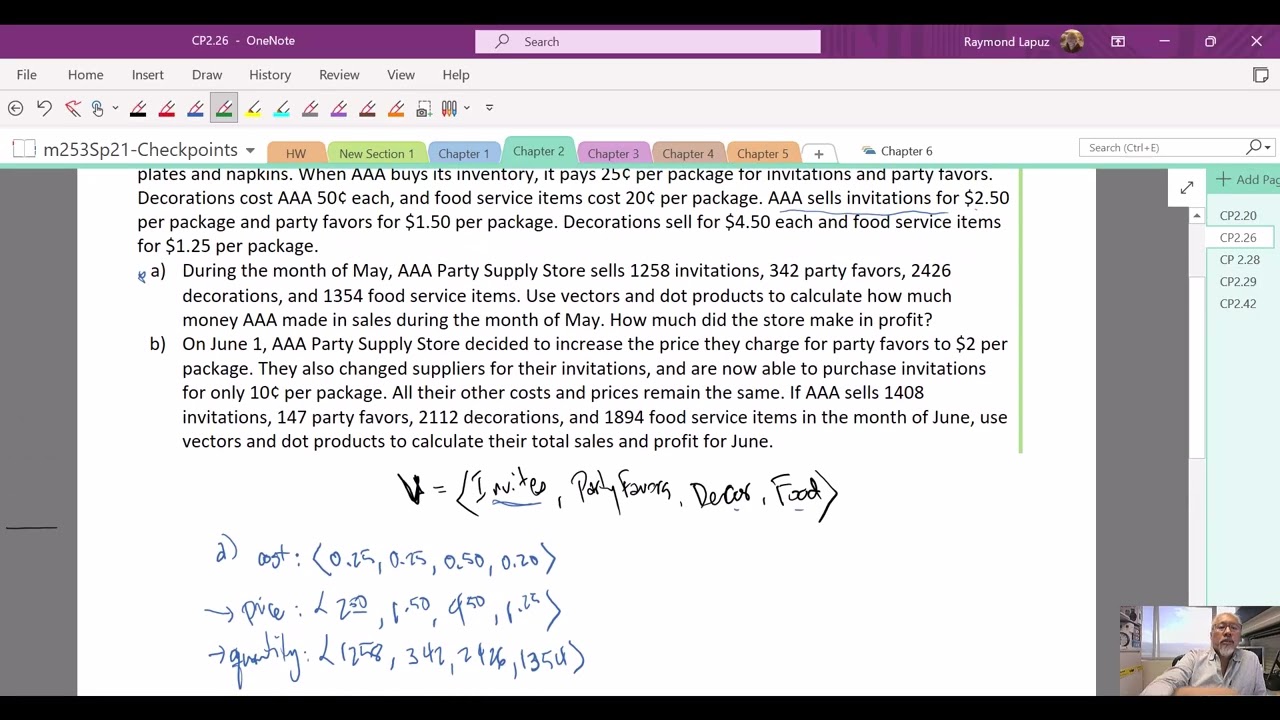Viewport: 1280px width, 720px height.
Task: Switch to the Chapter 5 section tab
Action: click(763, 154)
